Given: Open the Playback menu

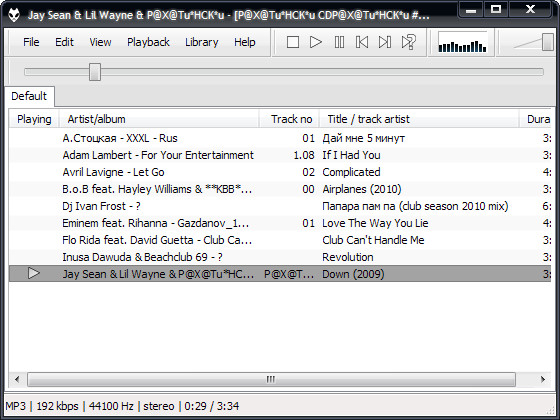Looking at the screenshot, I should (x=148, y=42).
